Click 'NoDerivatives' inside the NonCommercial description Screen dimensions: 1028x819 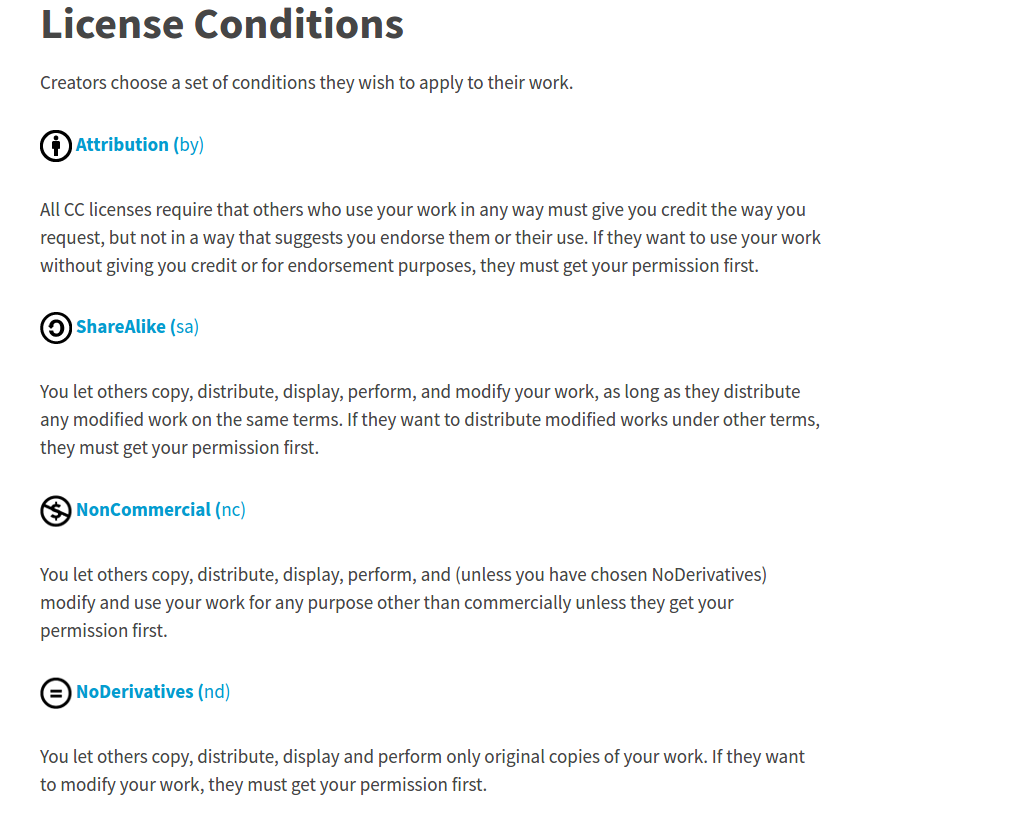pos(708,575)
